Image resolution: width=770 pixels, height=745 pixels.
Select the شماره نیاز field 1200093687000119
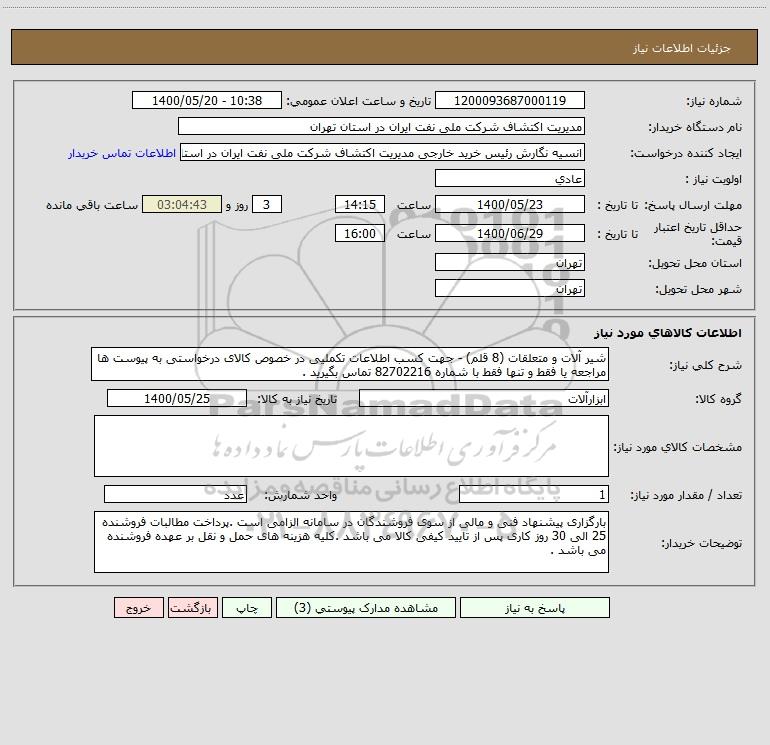(510, 100)
